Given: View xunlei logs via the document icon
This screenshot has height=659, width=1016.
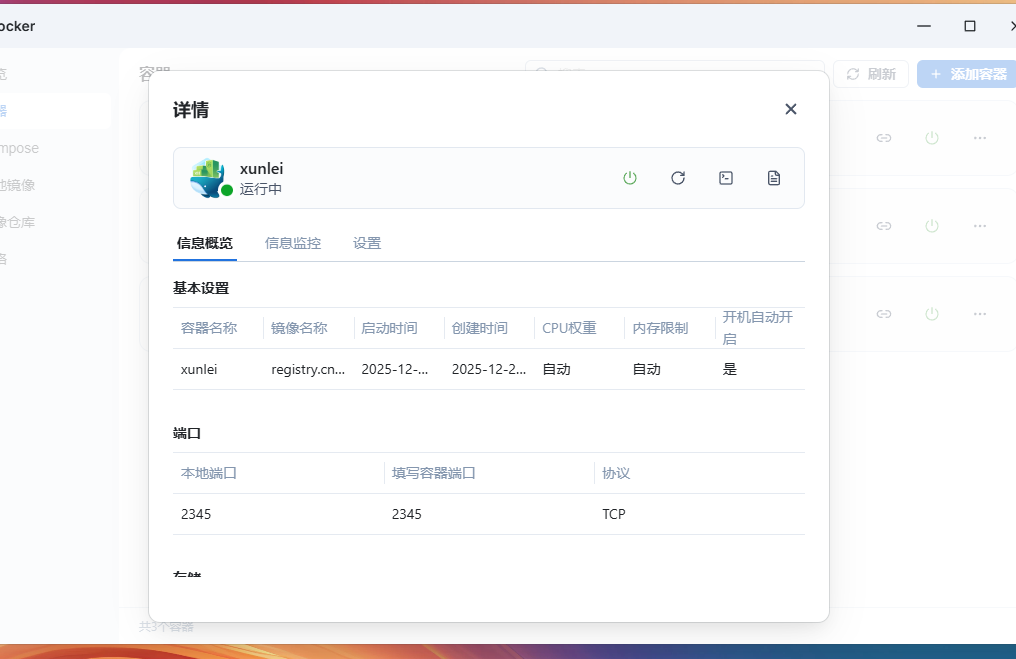Looking at the screenshot, I should (774, 177).
